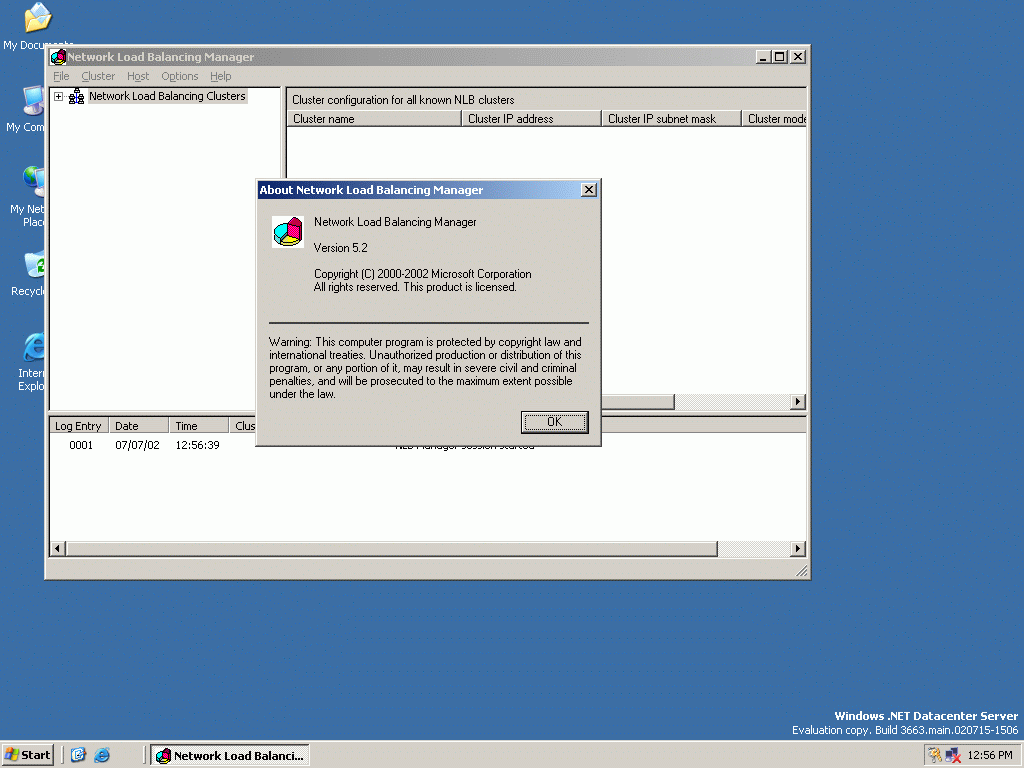This screenshot has height=768, width=1024.
Task: Click the 'Version 5.2' text in About dialog
Action: (x=340, y=248)
